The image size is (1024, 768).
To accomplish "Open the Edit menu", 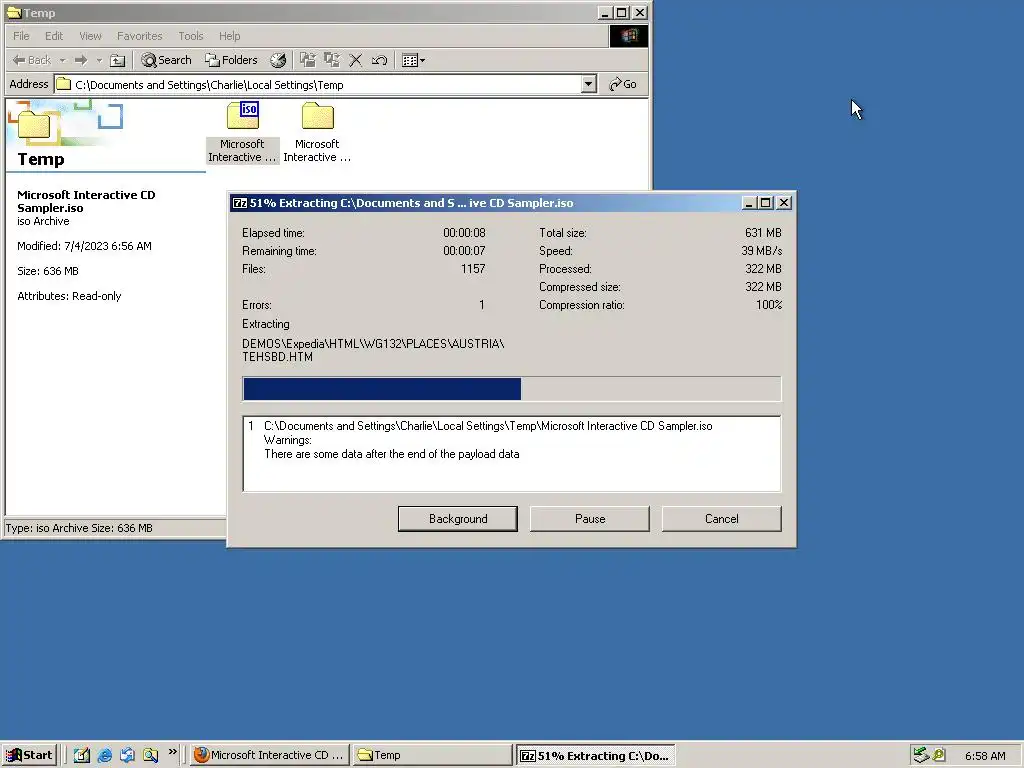I will point(54,36).
